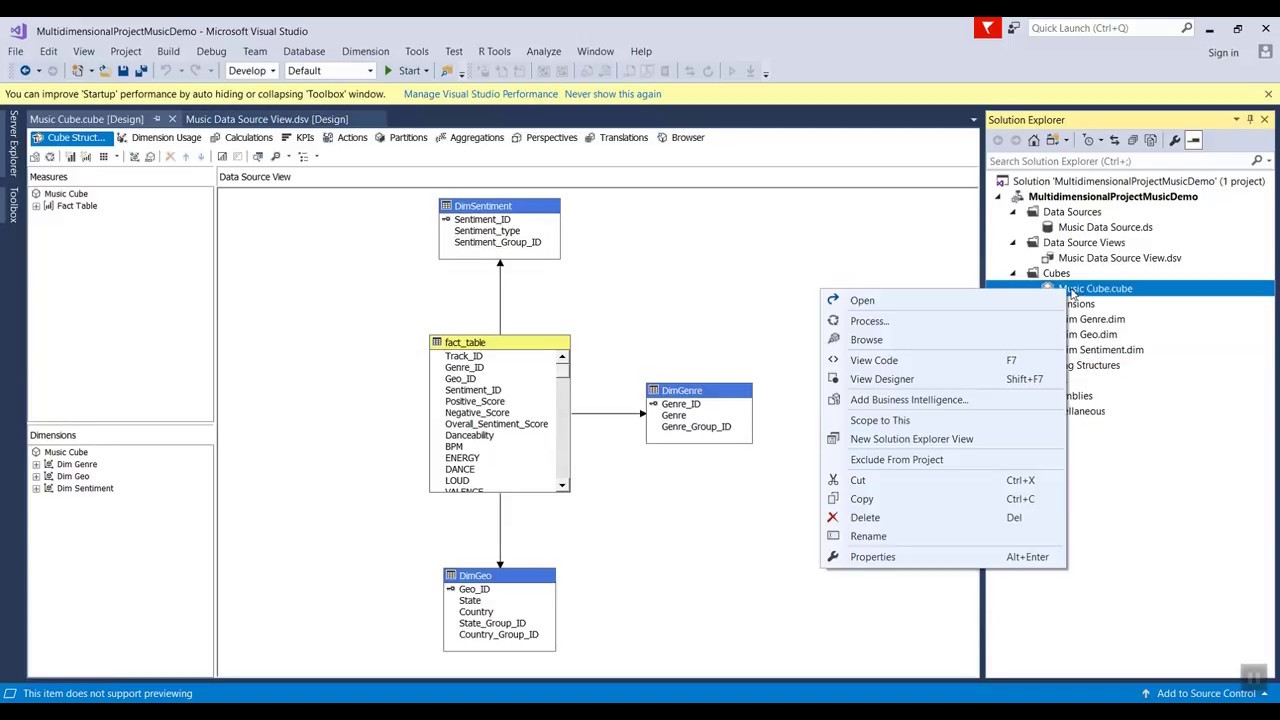Click Sync with Active Document icon
The width and height of the screenshot is (1280, 720).
coord(1115,140)
